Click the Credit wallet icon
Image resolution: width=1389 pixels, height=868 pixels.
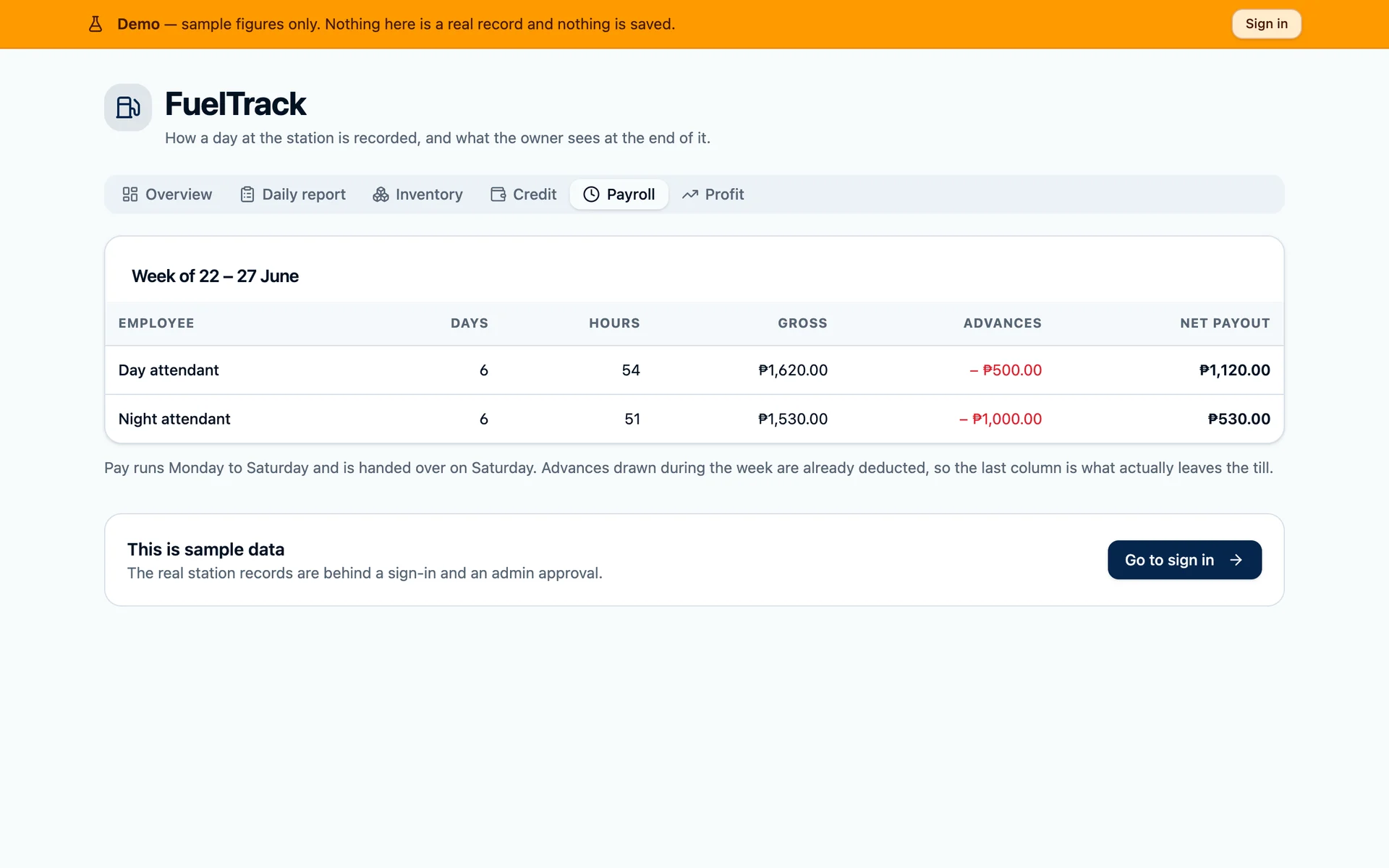click(x=498, y=195)
